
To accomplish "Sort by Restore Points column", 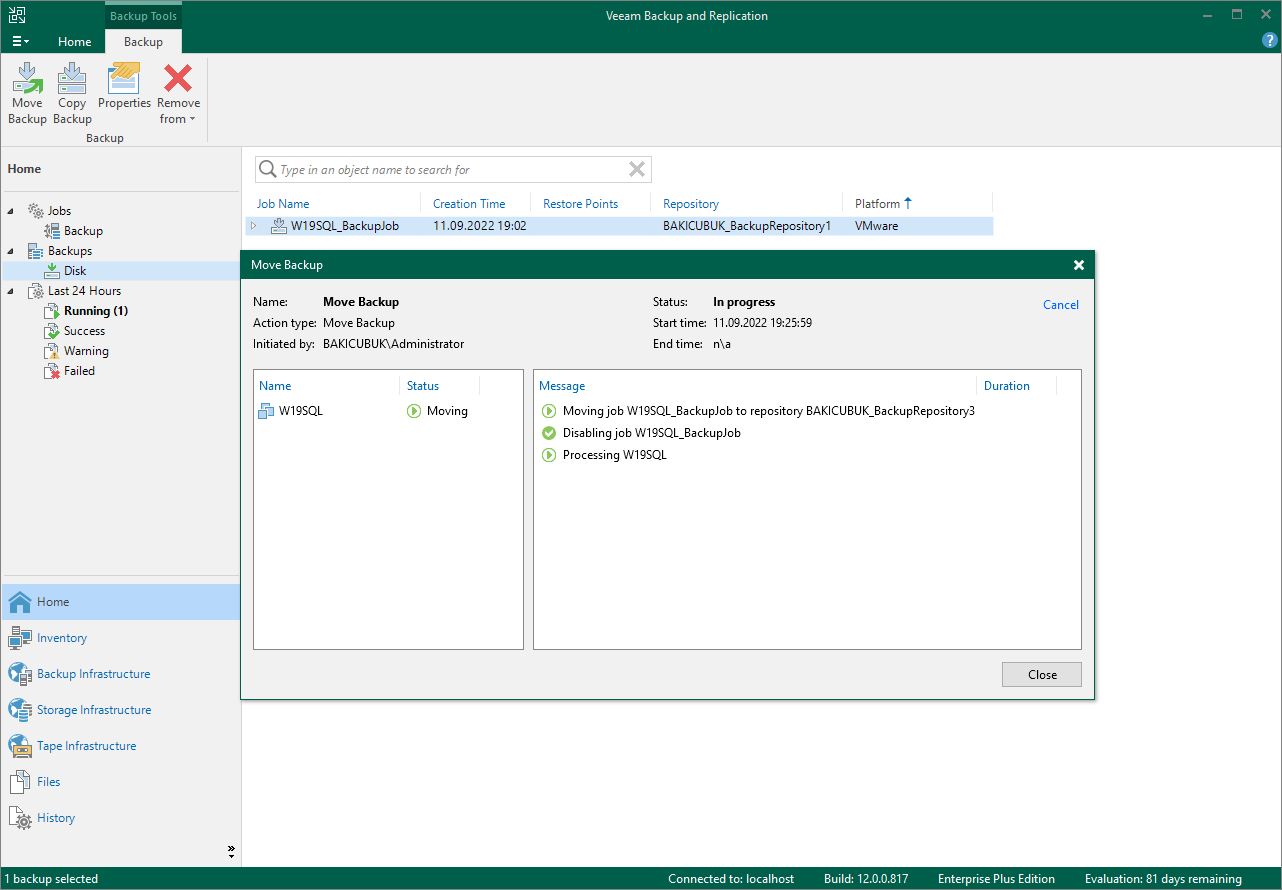I will tap(580, 204).
